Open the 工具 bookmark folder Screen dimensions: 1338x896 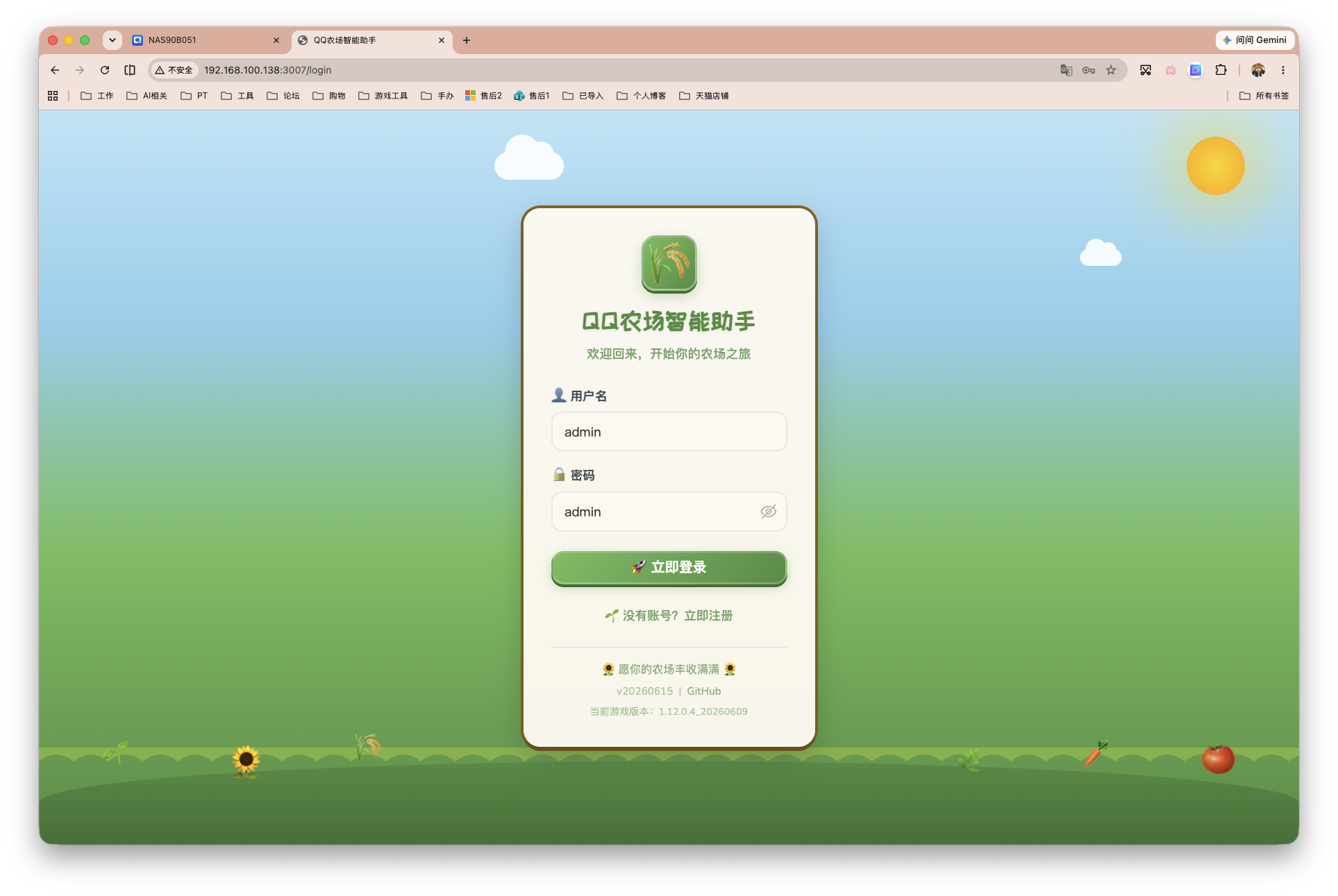237,96
